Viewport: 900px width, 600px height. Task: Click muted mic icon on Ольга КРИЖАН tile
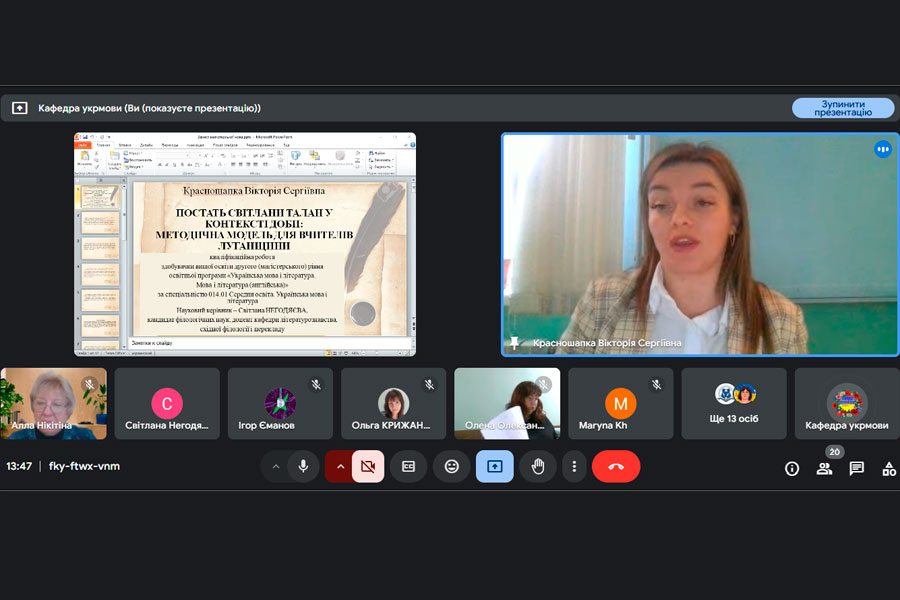[x=429, y=384]
